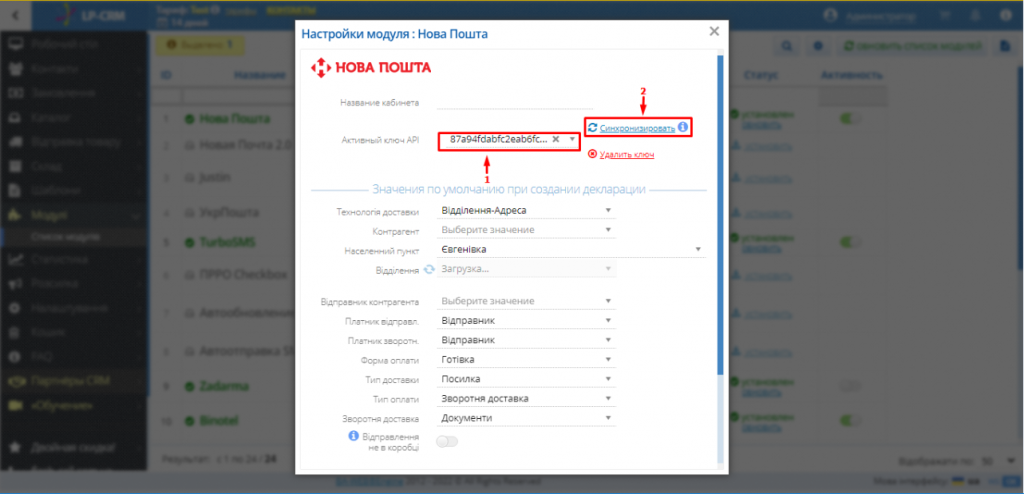Click the info icon after Синхронизировать
This screenshot has width=1024, height=494.
682,127
